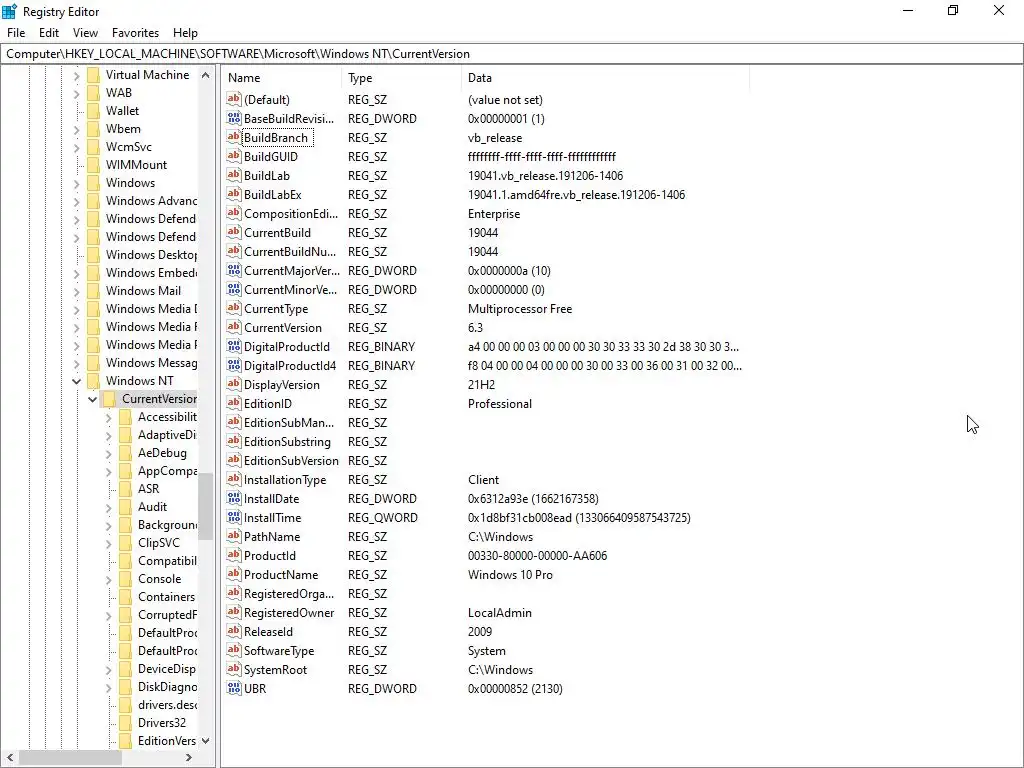Click the open folder icon of CurrentVersion key
Screen dimensions: 1024x768
[109, 398]
